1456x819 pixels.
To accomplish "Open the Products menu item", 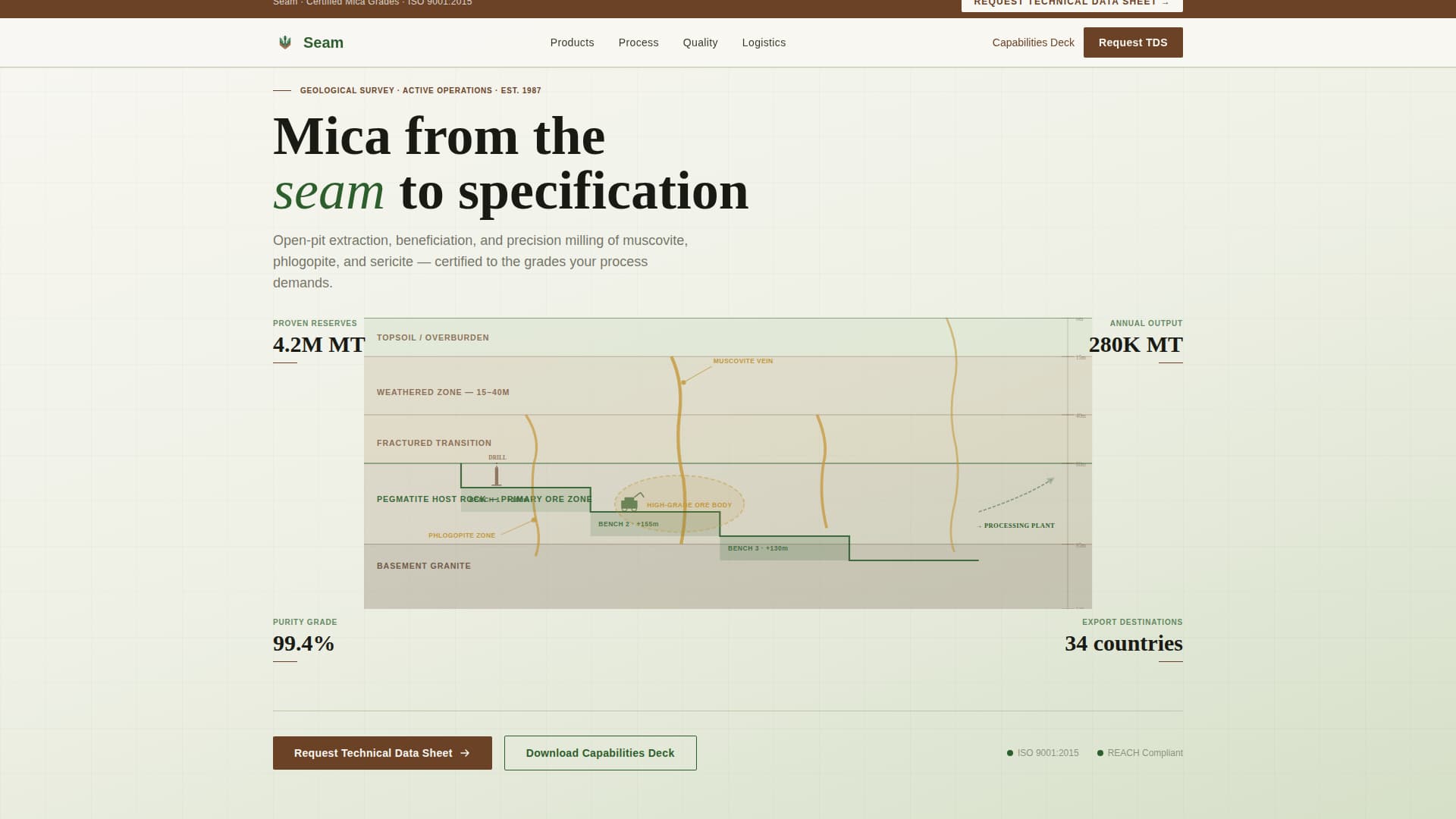I will [x=572, y=42].
